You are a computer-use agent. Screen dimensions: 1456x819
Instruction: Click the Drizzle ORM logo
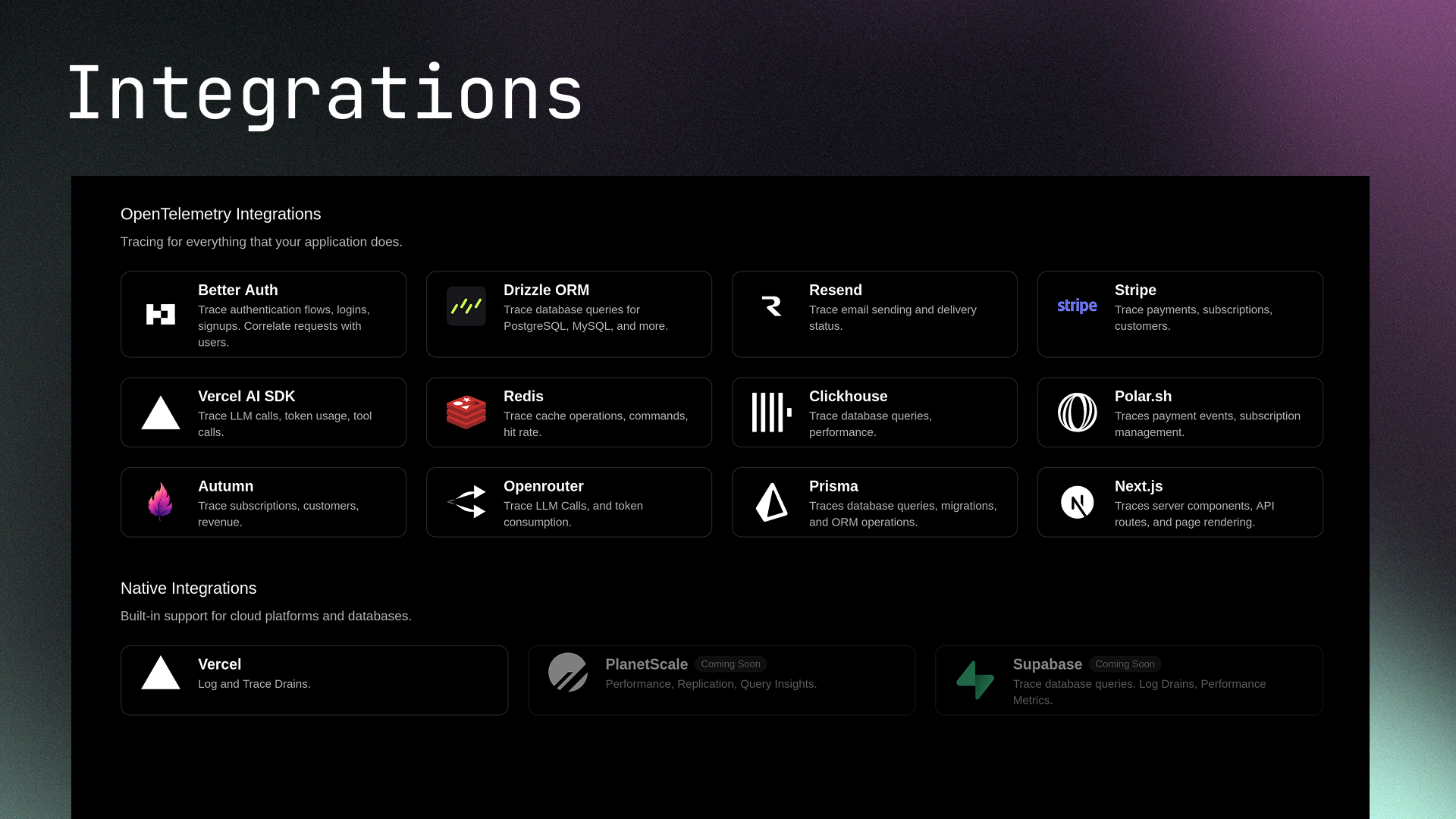click(x=466, y=306)
